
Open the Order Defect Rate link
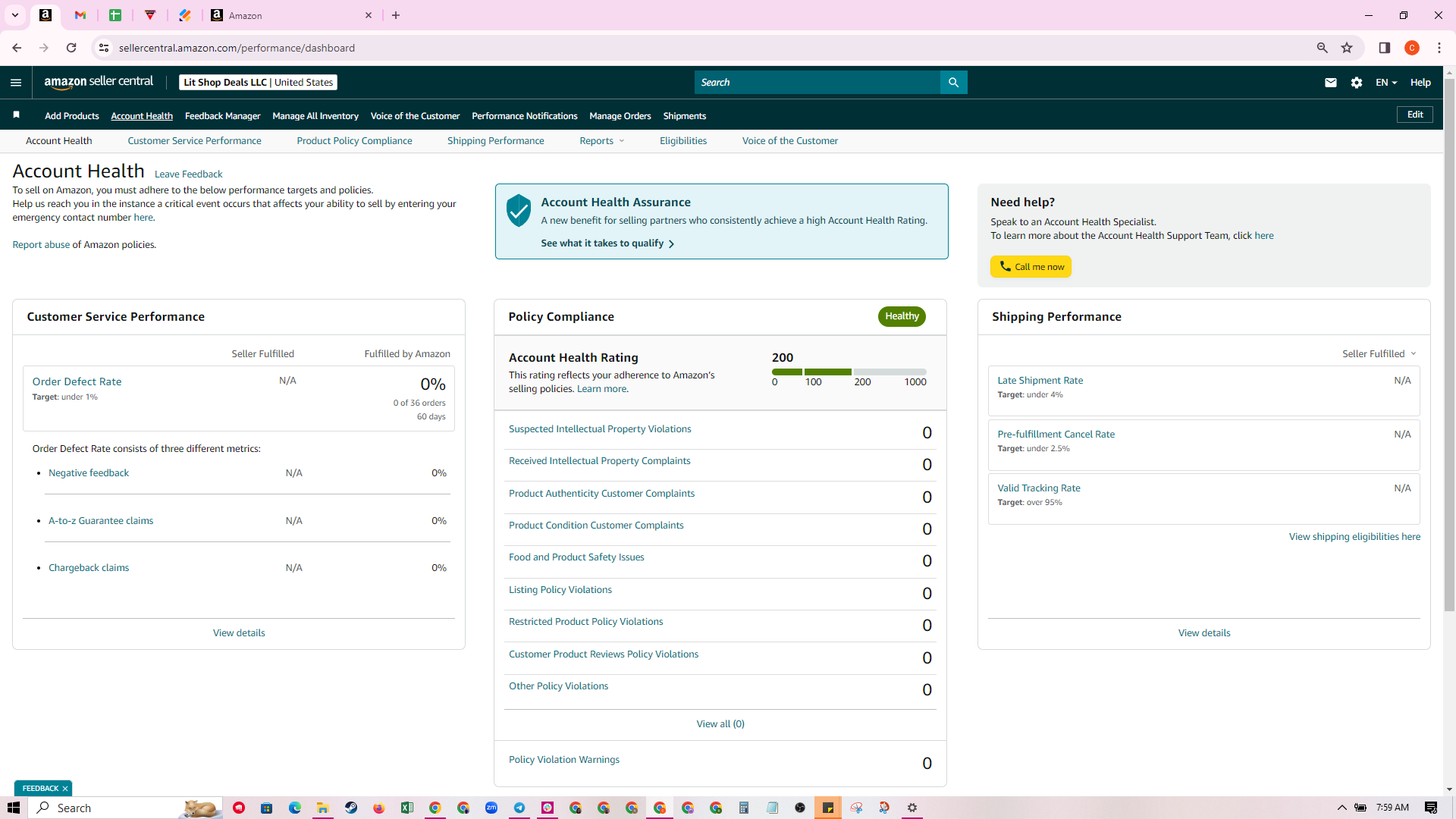point(77,381)
